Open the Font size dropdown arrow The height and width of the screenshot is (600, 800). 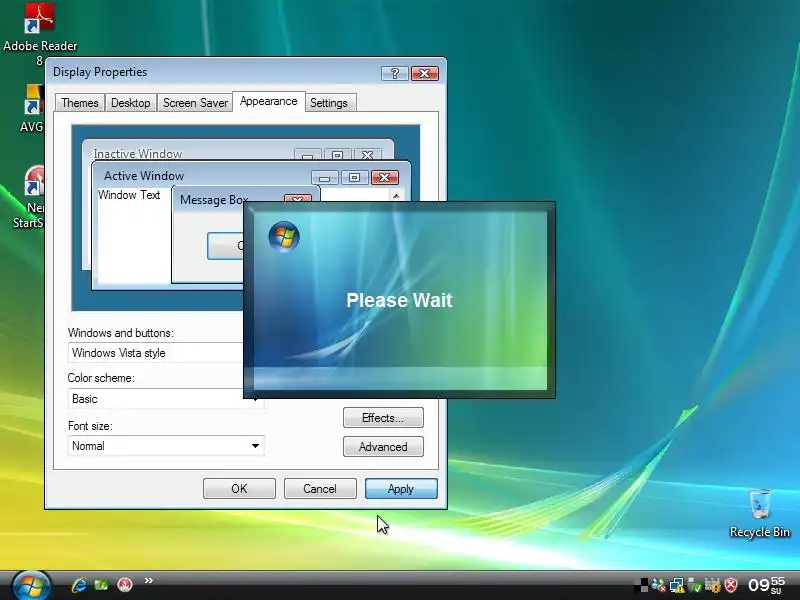[255, 446]
